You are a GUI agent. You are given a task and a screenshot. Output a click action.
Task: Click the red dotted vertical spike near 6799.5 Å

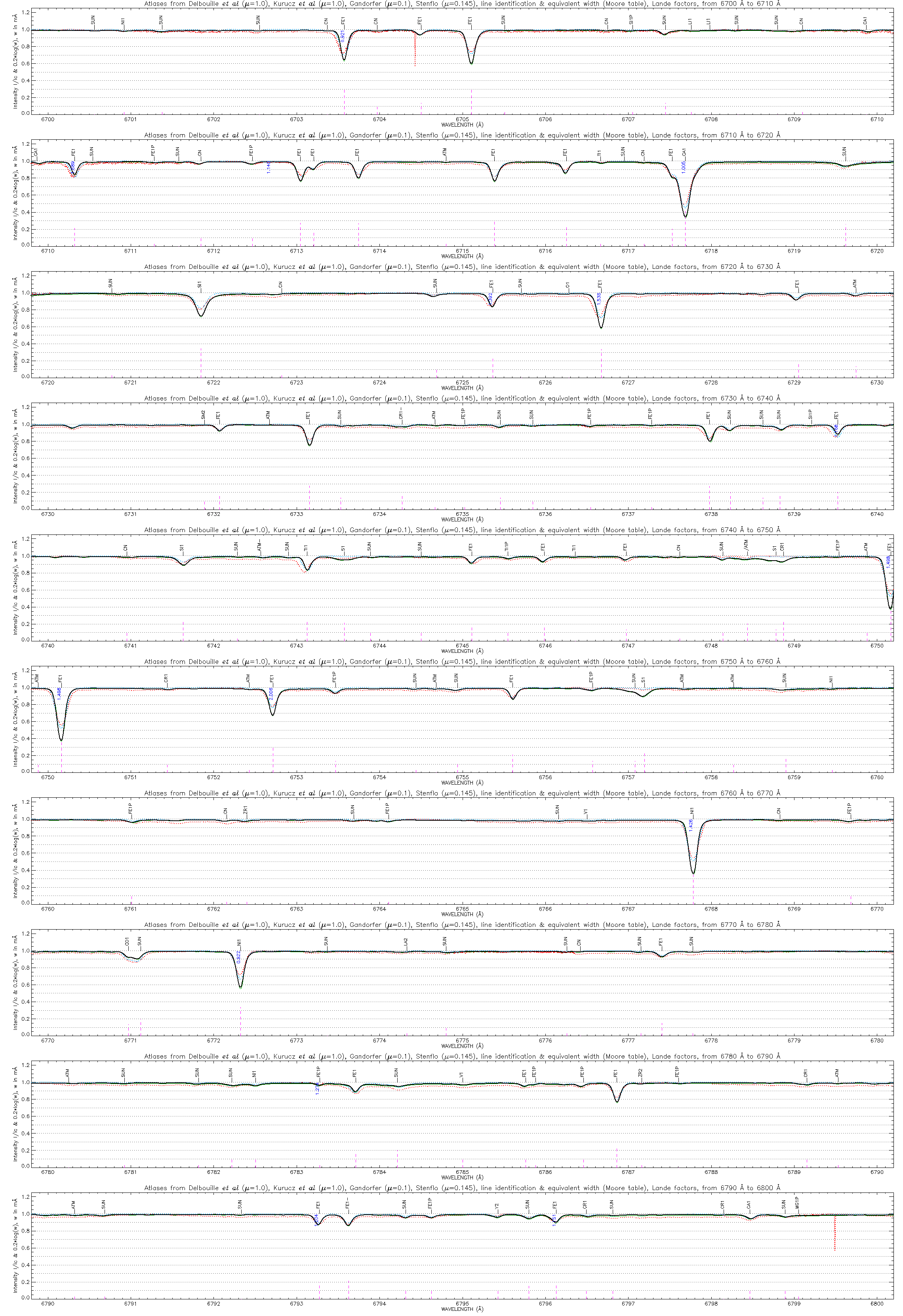click(835, 1233)
